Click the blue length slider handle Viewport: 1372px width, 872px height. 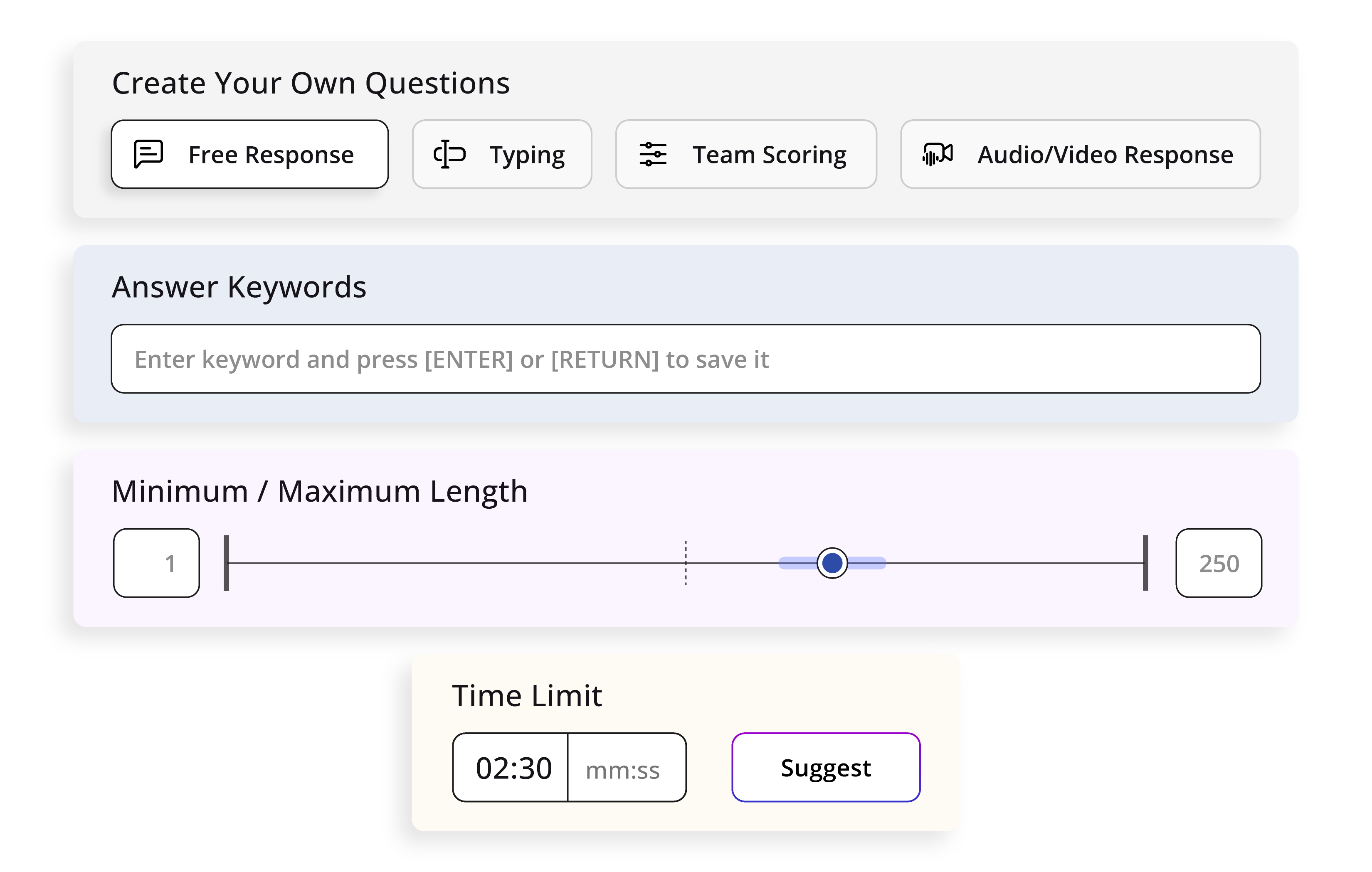832,563
